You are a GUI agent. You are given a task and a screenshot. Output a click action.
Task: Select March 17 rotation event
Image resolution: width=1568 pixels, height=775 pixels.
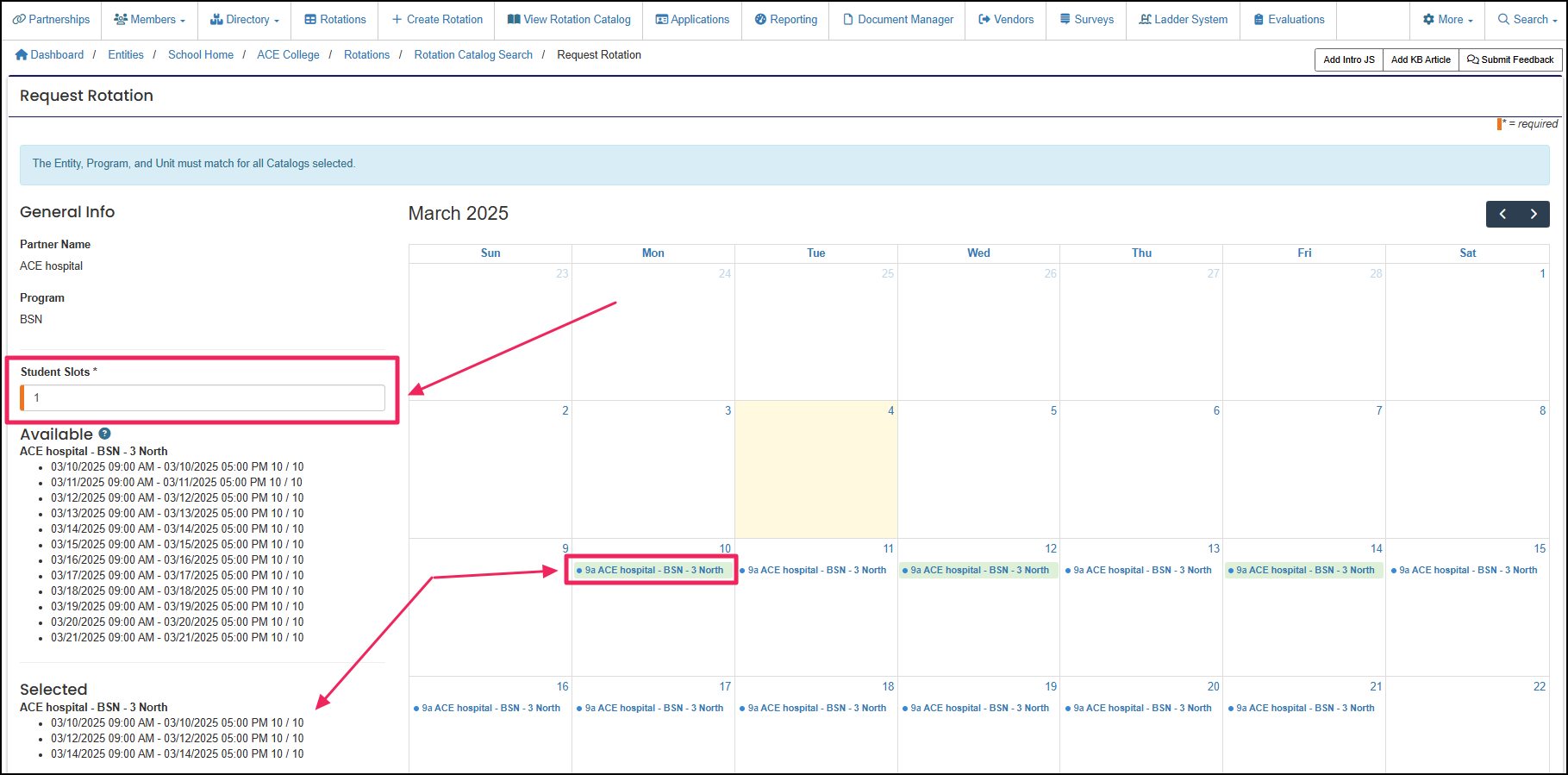coord(653,709)
